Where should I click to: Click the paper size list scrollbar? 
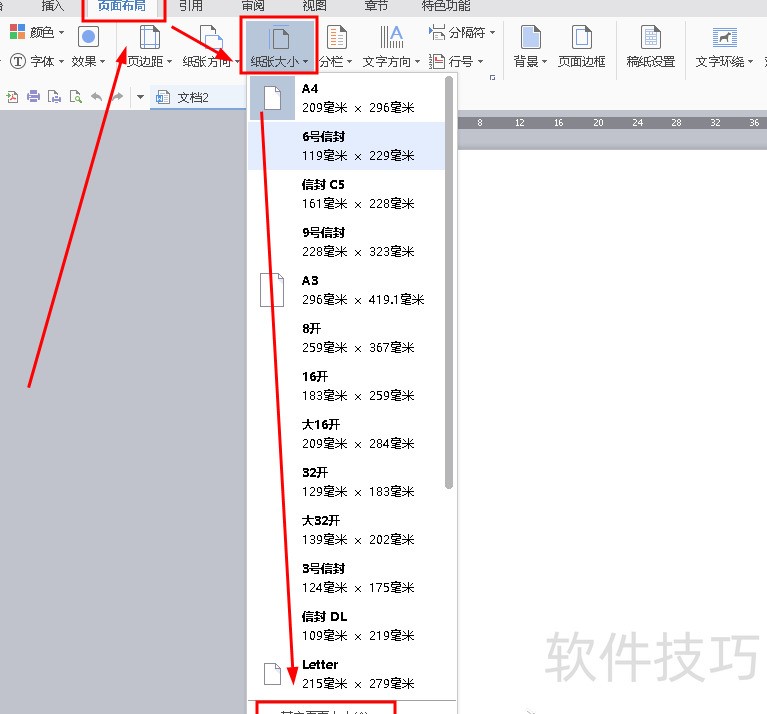[449, 282]
